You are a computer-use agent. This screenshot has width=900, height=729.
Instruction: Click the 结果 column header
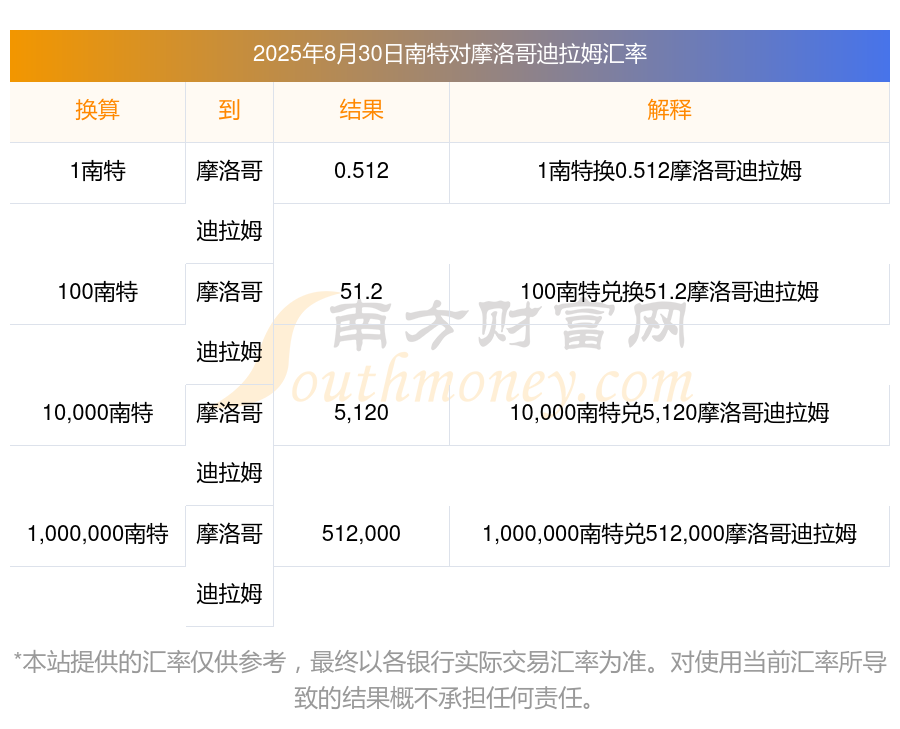pyautogui.click(x=361, y=110)
